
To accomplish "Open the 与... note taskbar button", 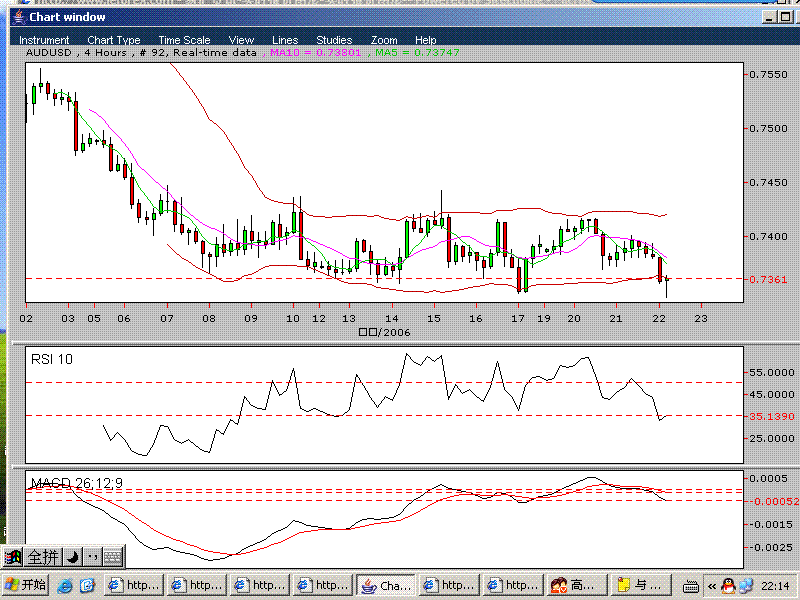I will pos(641,585).
